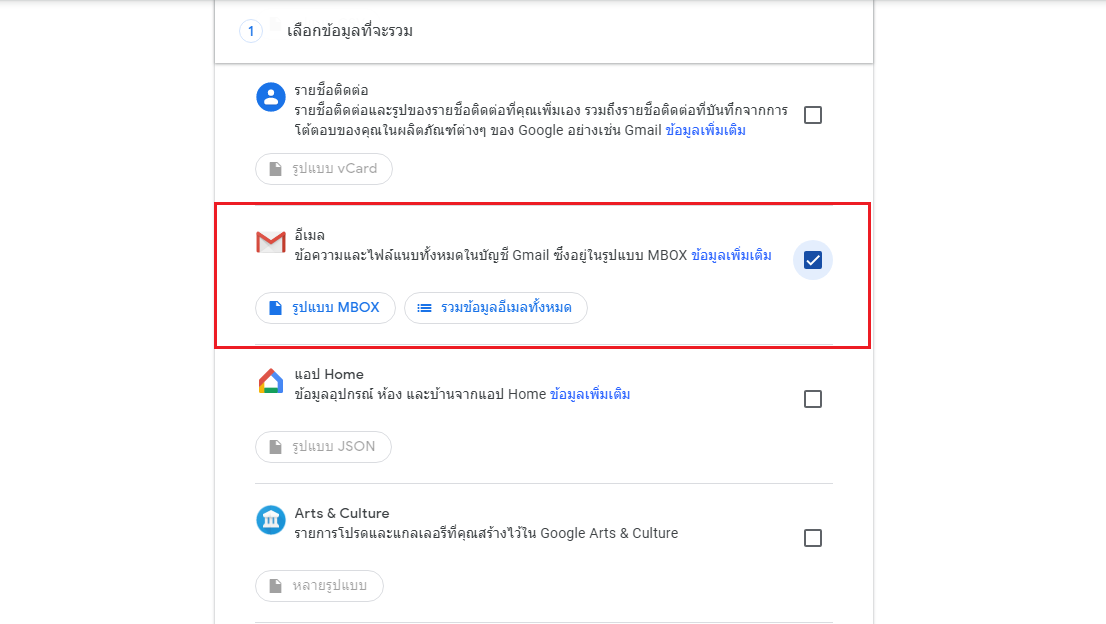Click the Arts & Culture museum icon
Image resolution: width=1106 pixels, height=624 pixels.
tap(271, 520)
